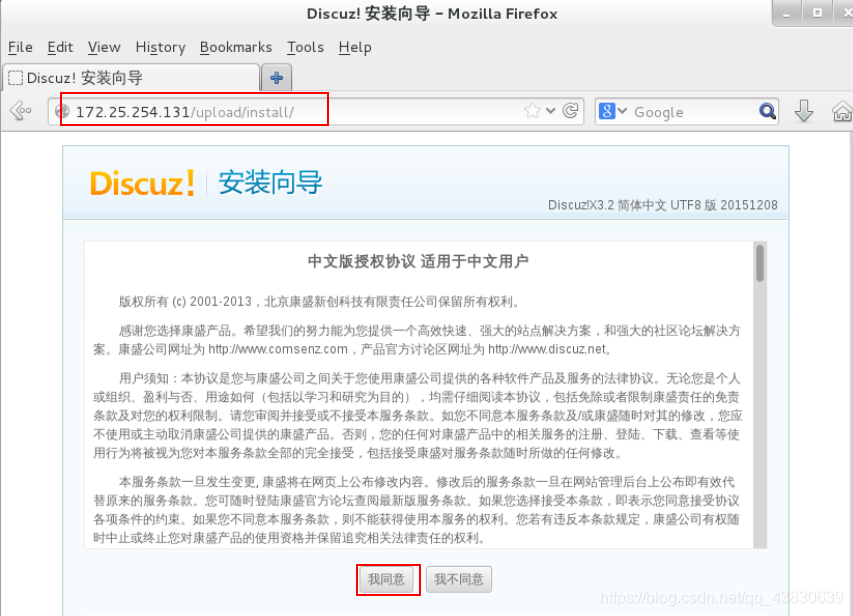Open the Edit menu
The height and width of the screenshot is (616, 853).
click(x=60, y=47)
